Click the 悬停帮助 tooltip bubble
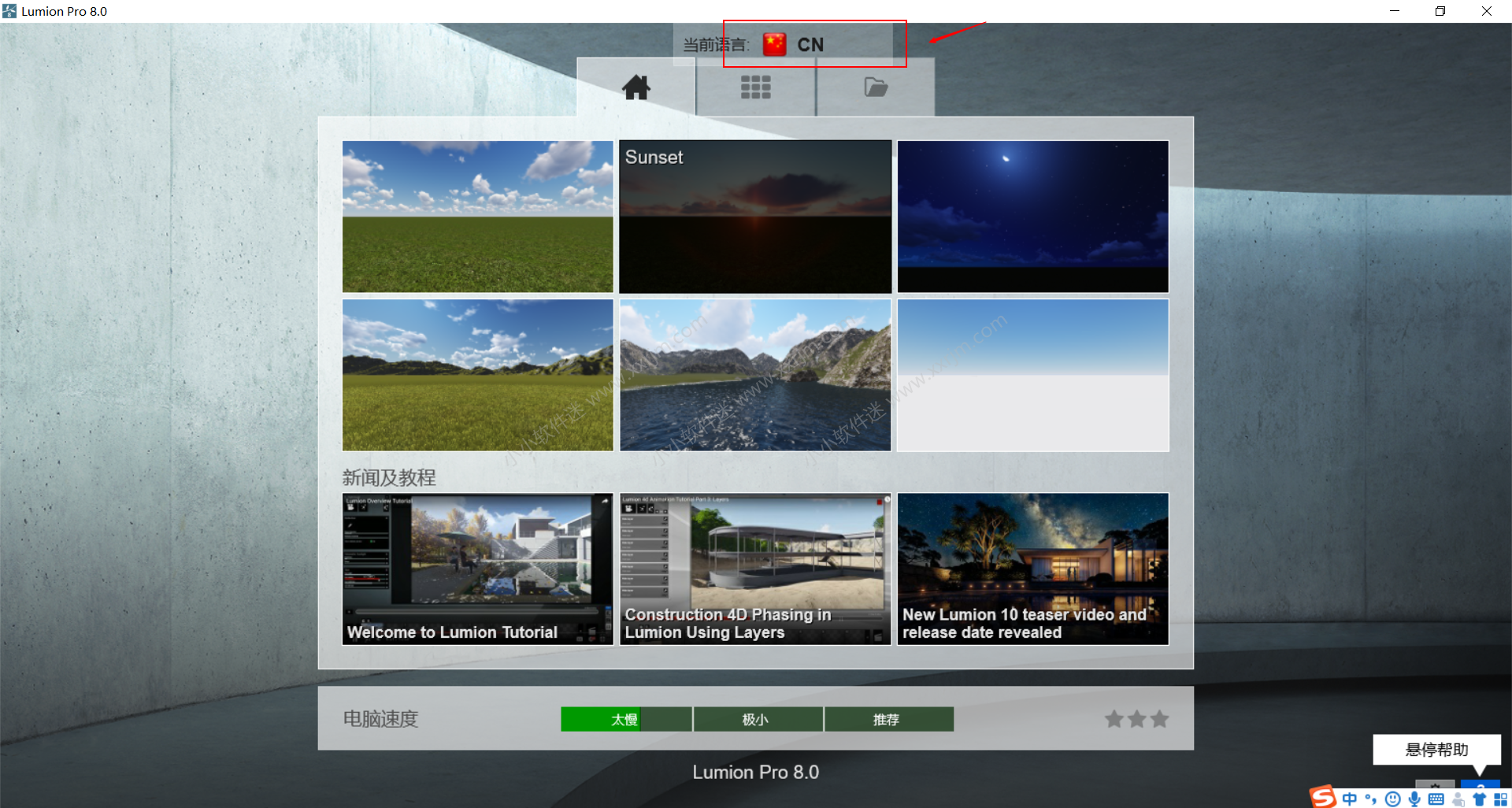The image size is (1512, 808). (1436, 750)
